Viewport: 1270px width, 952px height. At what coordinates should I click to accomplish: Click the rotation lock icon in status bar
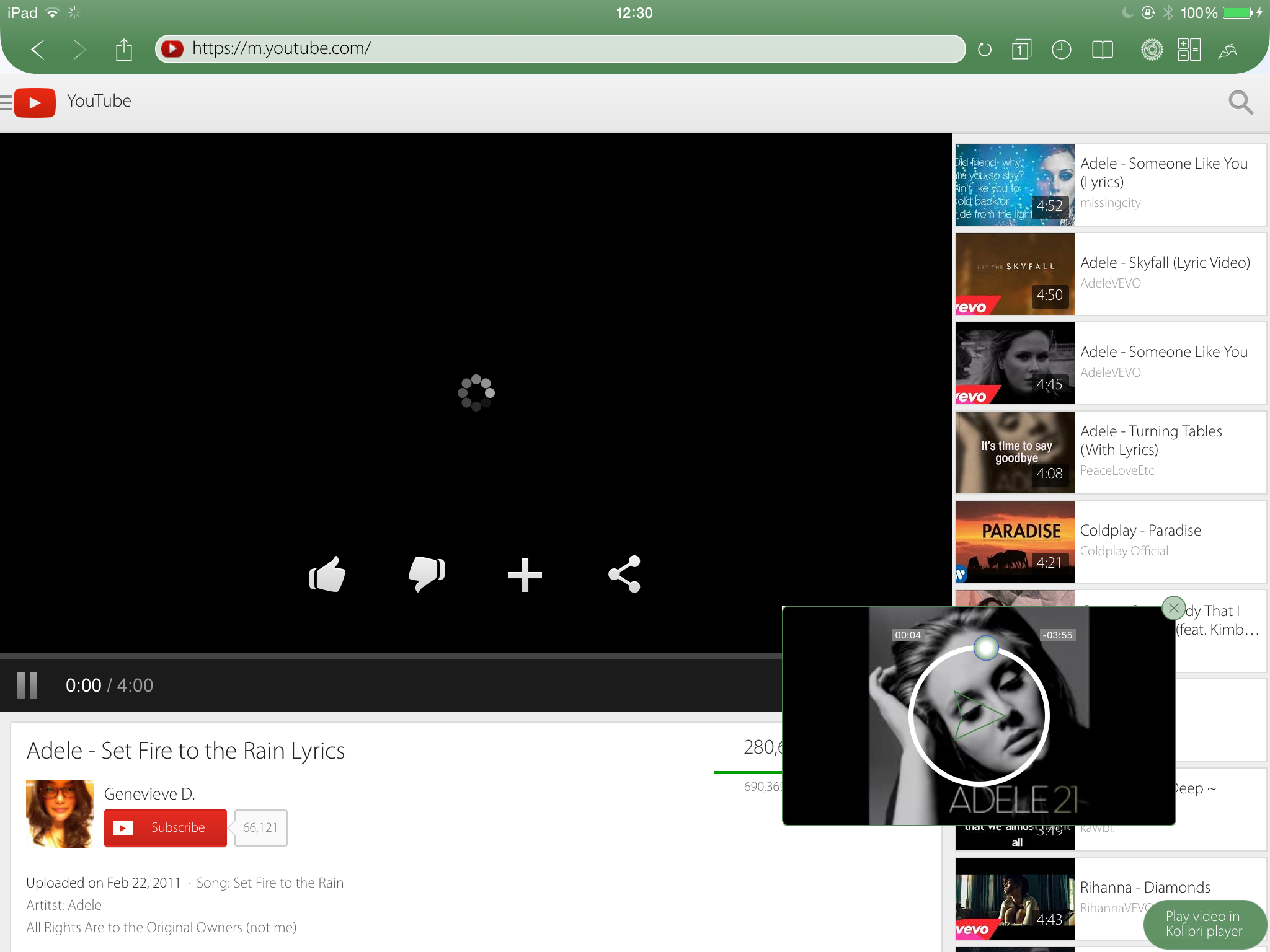pos(1148,12)
